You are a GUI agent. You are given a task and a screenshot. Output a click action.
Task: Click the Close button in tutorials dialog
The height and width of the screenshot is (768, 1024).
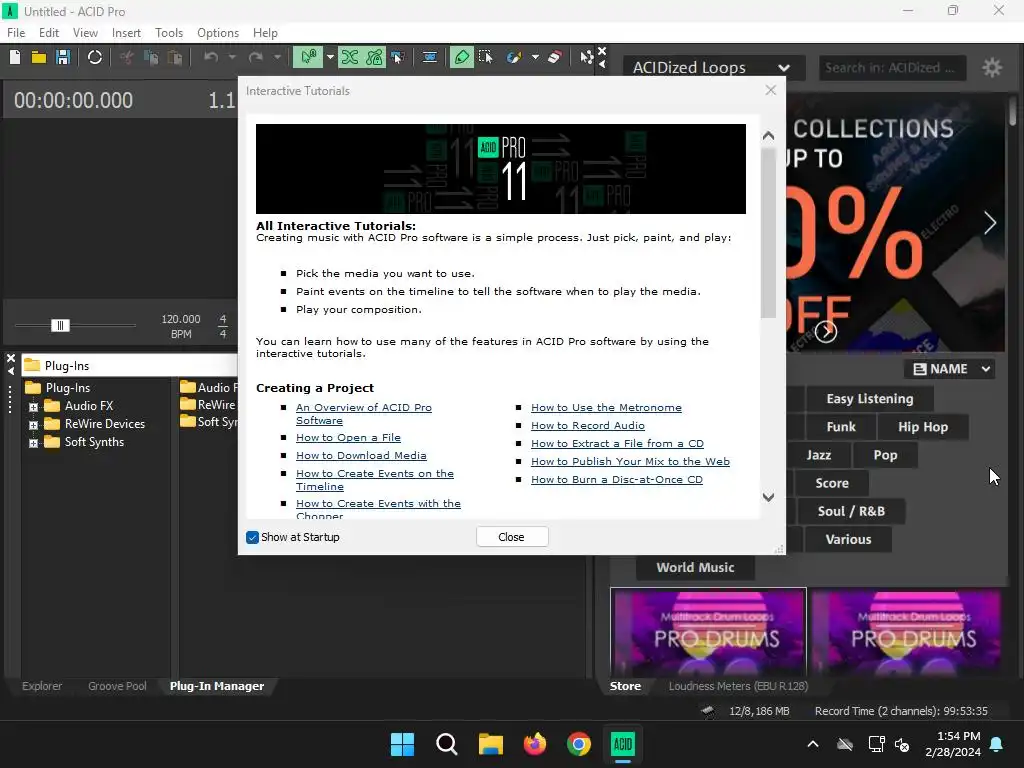click(x=512, y=537)
